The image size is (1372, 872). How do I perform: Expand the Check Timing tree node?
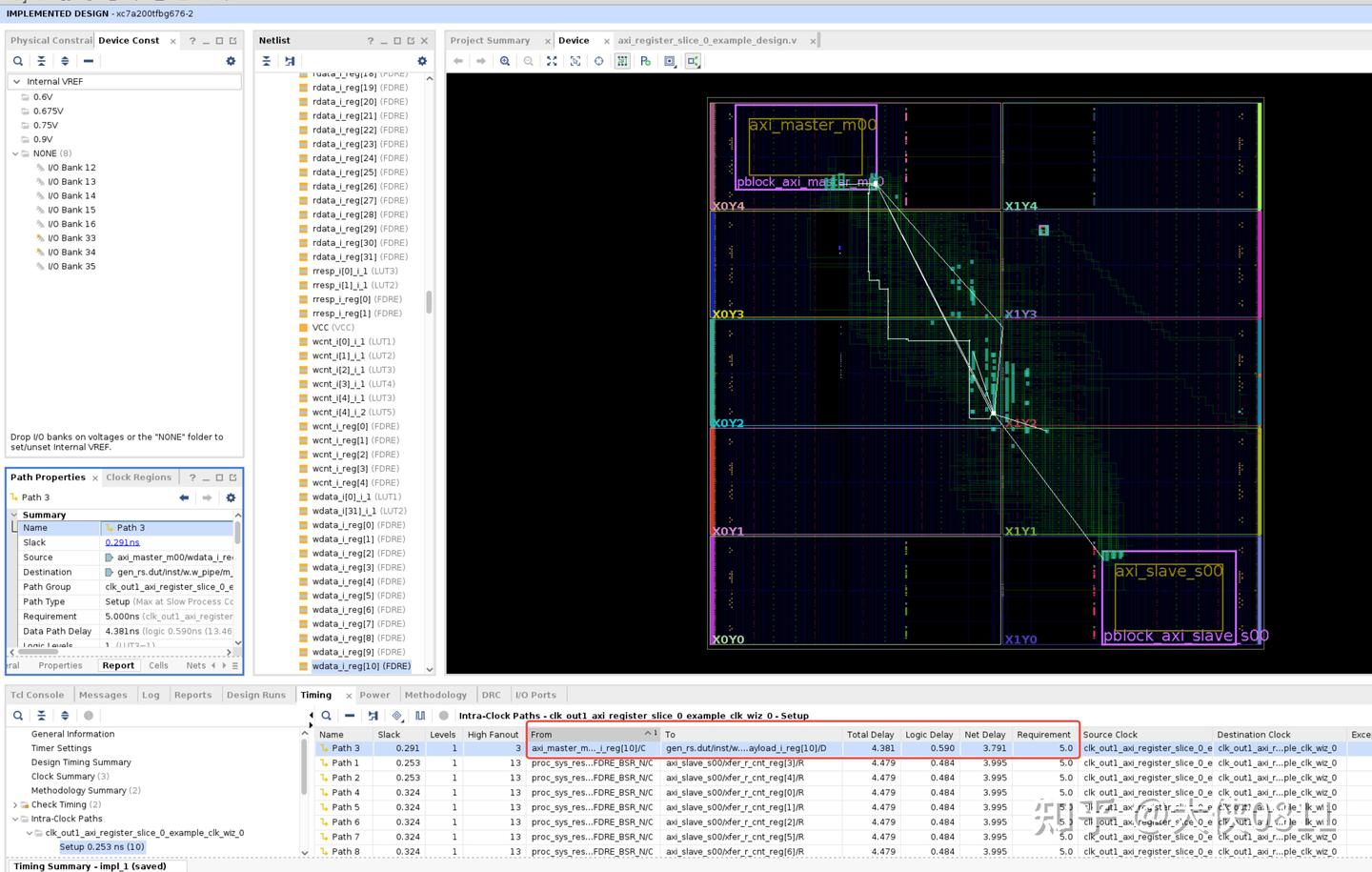[x=15, y=805]
